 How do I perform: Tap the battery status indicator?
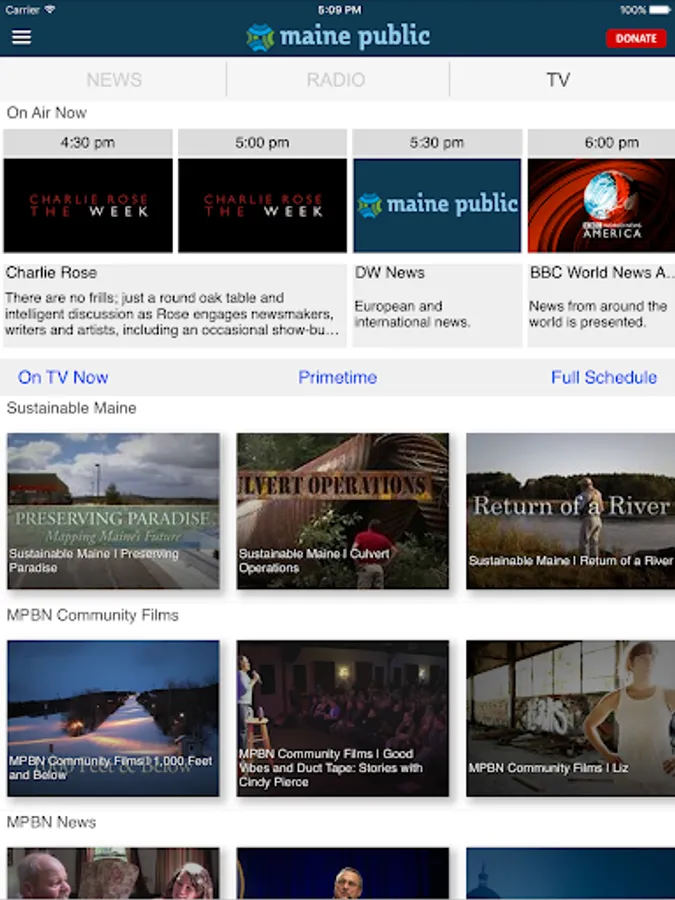pyautogui.click(x=660, y=10)
